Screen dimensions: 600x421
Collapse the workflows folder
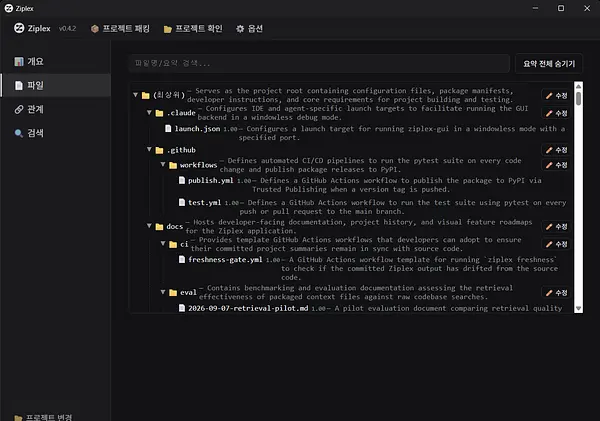point(163,164)
